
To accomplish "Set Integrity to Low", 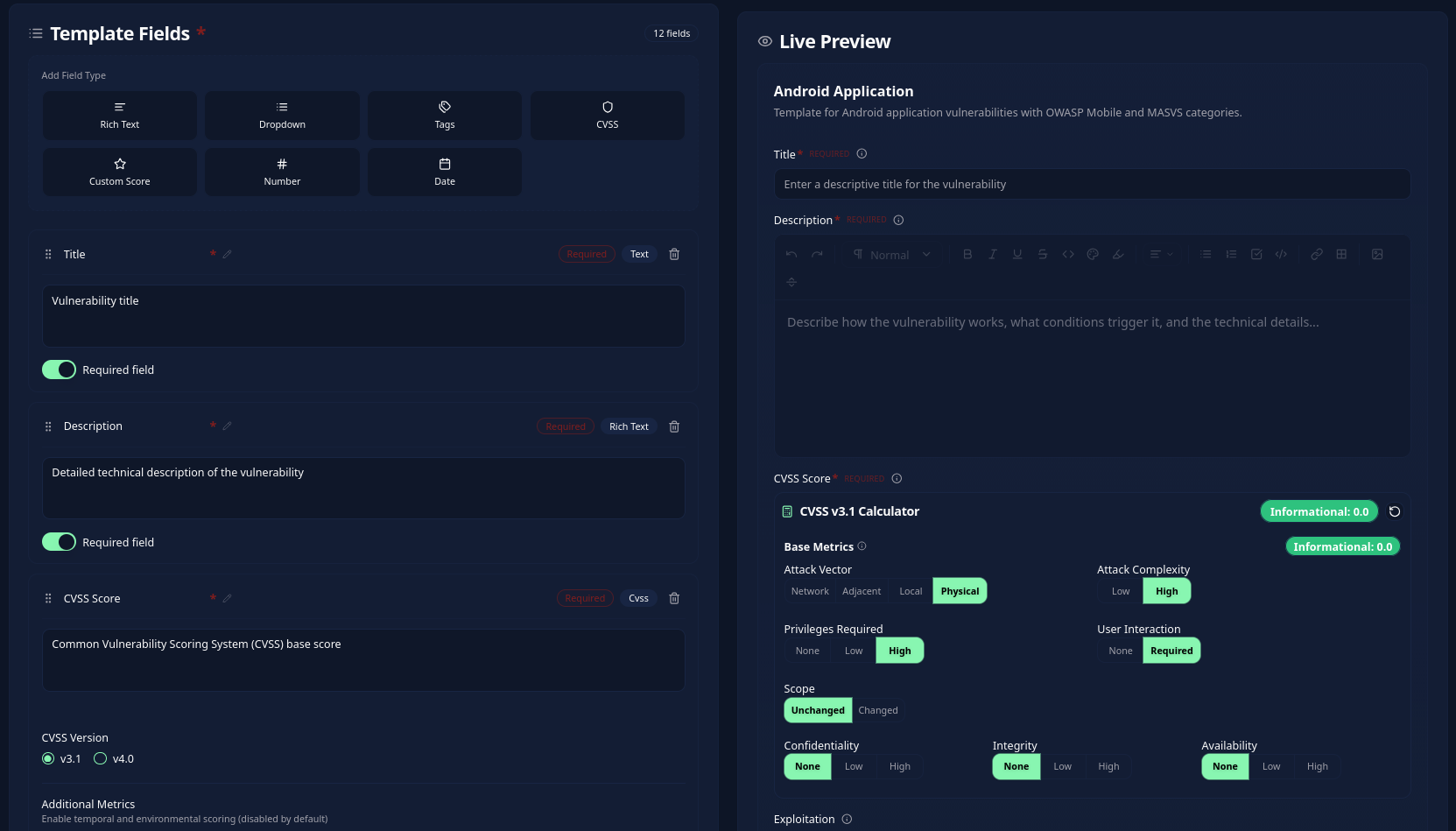I will point(1062,766).
